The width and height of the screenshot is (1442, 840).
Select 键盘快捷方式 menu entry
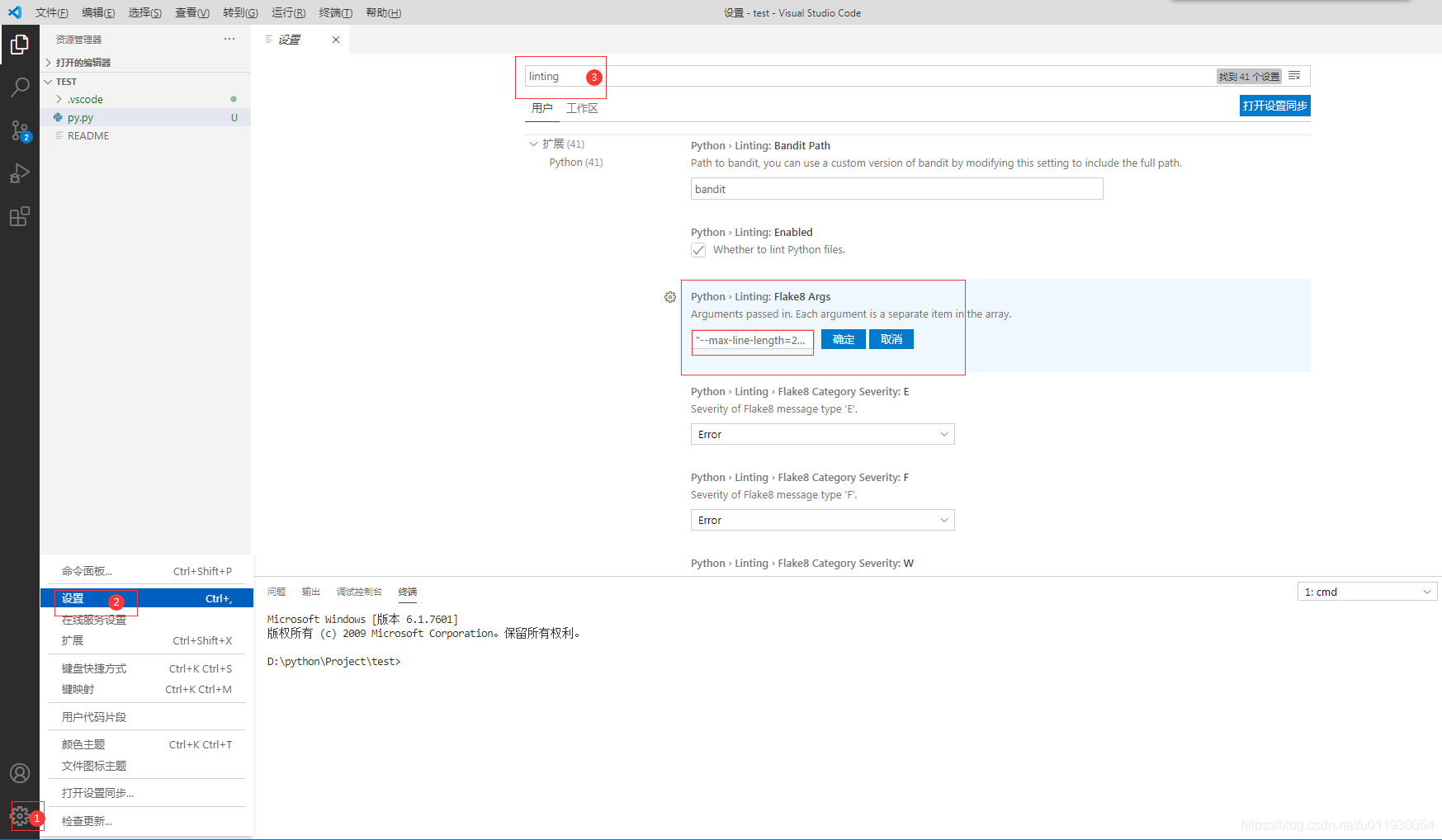147,668
